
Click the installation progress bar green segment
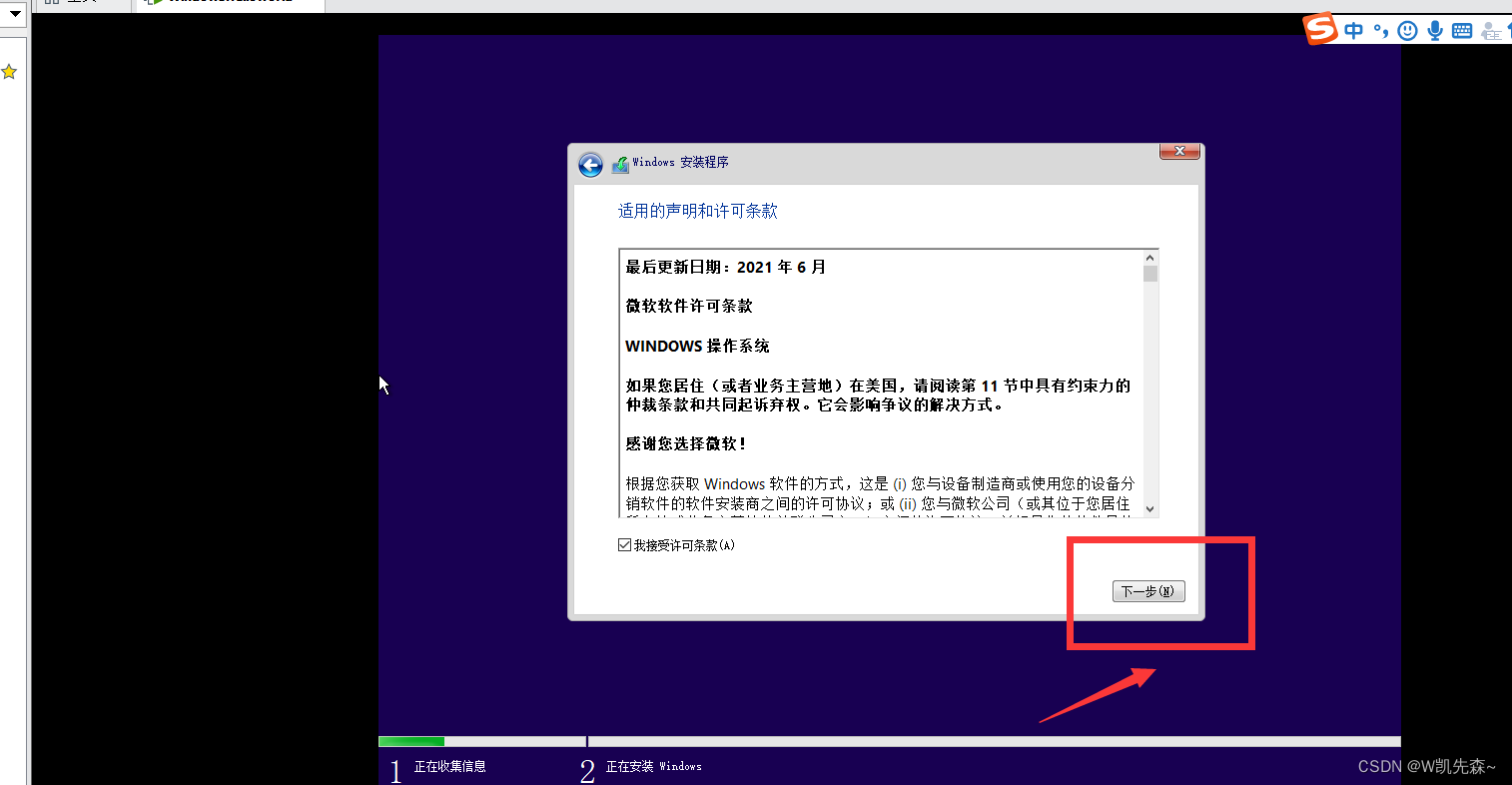(x=411, y=741)
